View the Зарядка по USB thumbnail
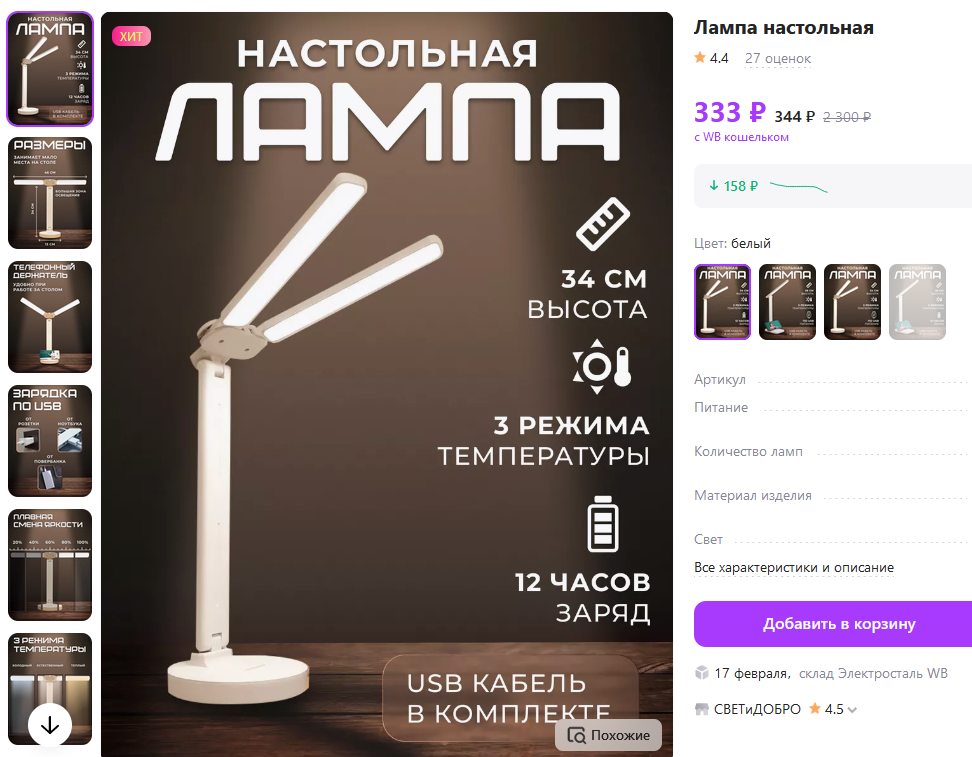Viewport: 972px width, 757px height. (50, 441)
